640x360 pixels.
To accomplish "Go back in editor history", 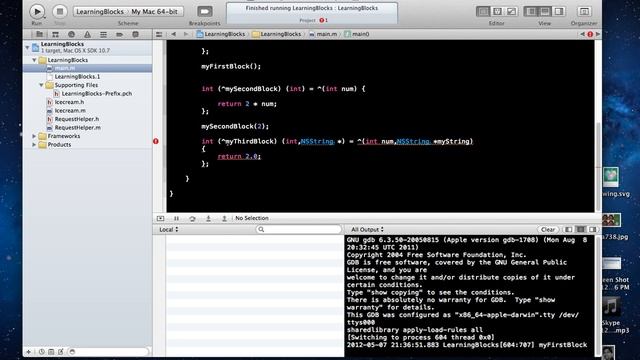I will [174, 34].
